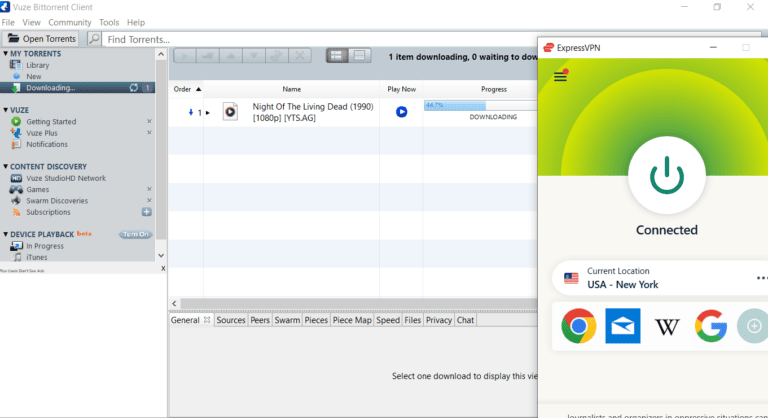Open the Community menu

70,22
